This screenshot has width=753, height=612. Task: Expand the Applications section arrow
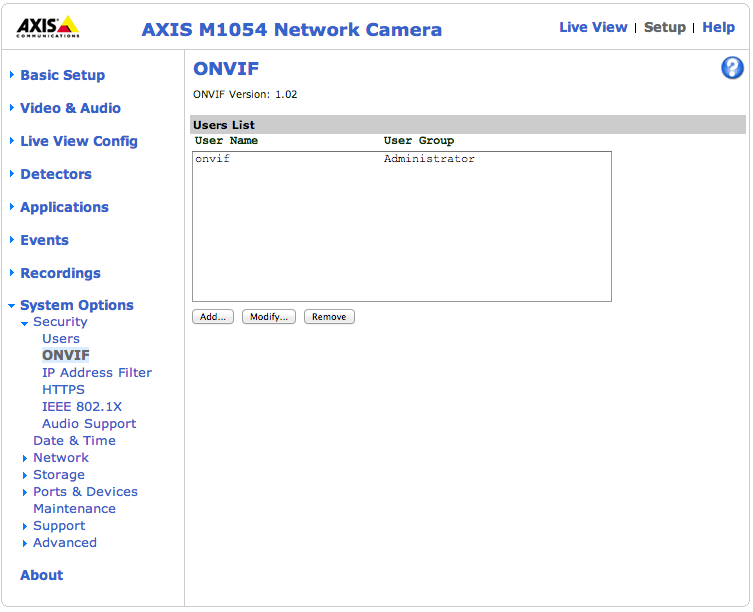12,207
